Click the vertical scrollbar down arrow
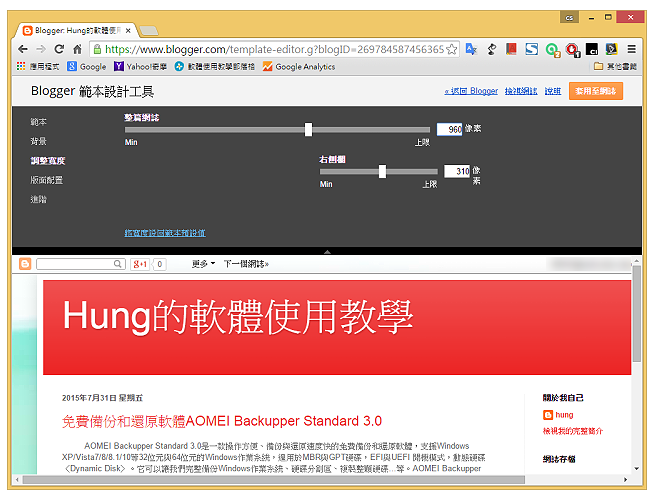Viewport: 657px width, 496px height. pyautogui.click(x=637, y=469)
